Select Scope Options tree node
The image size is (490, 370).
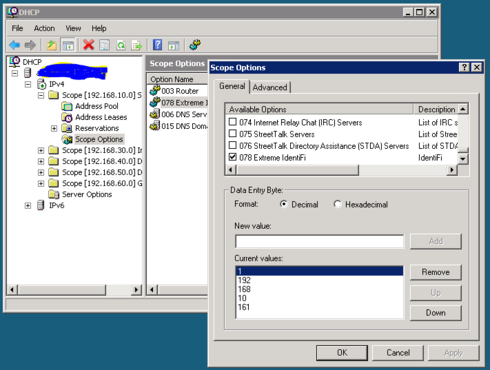tap(99, 139)
